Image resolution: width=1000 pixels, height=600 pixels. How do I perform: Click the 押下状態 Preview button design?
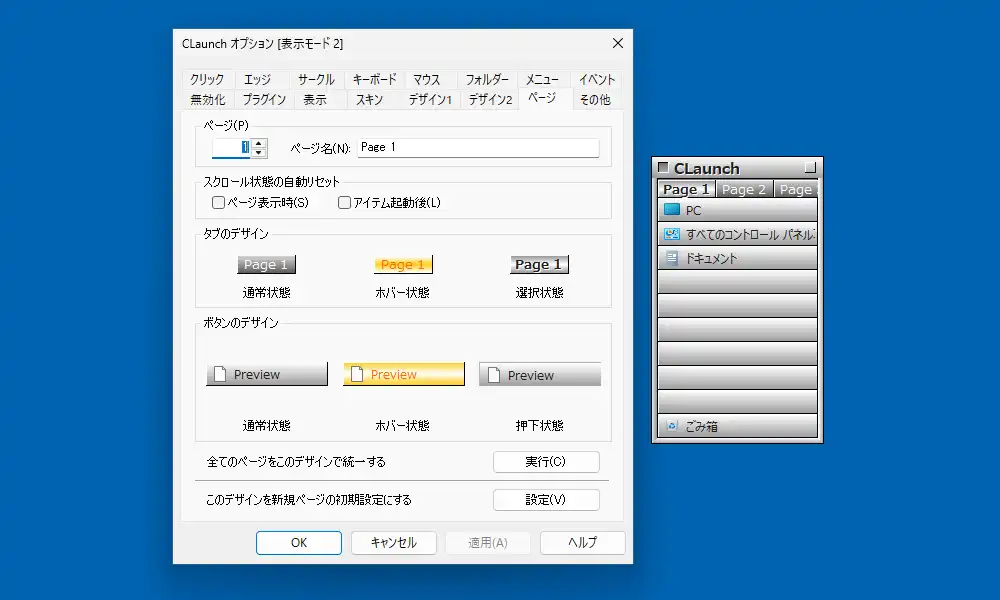(x=540, y=374)
